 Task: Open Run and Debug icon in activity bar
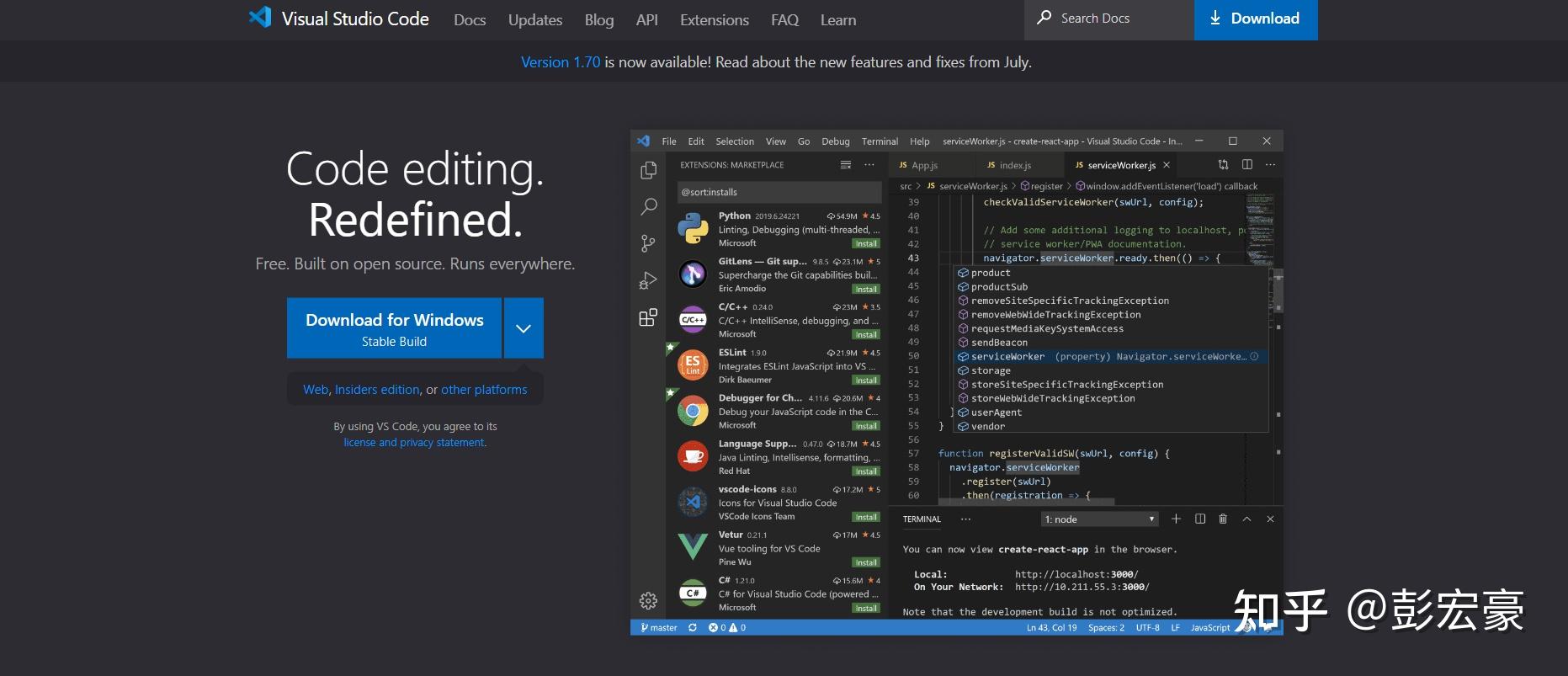pyautogui.click(x=648, y=280)
